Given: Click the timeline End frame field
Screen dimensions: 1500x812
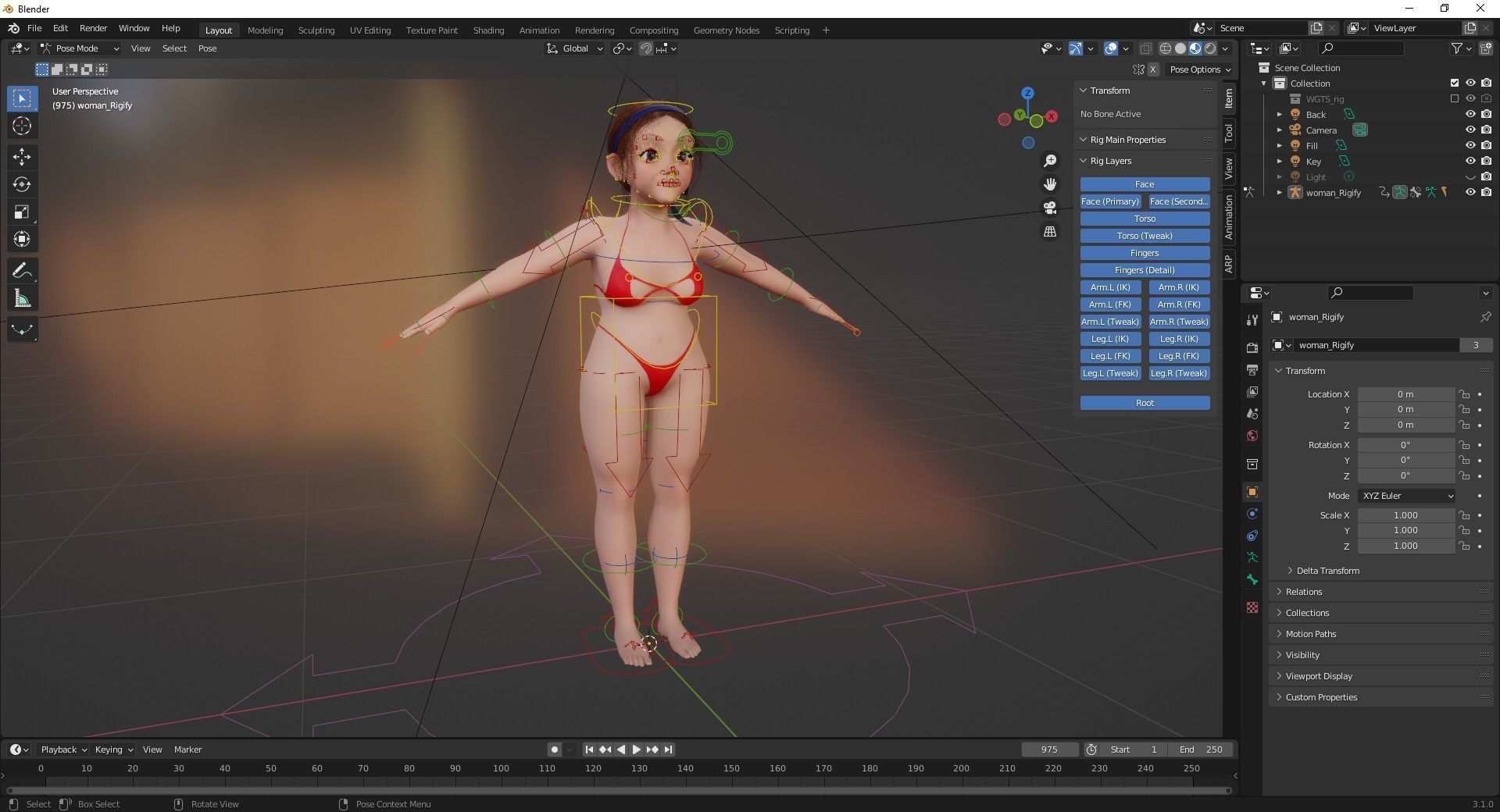Looking at the screenshot, I should click(1201, 750).
